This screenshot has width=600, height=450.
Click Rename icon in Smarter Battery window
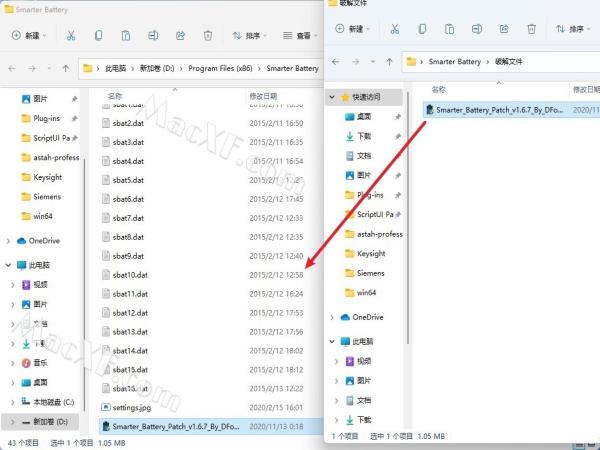click(x=153, y=36)
